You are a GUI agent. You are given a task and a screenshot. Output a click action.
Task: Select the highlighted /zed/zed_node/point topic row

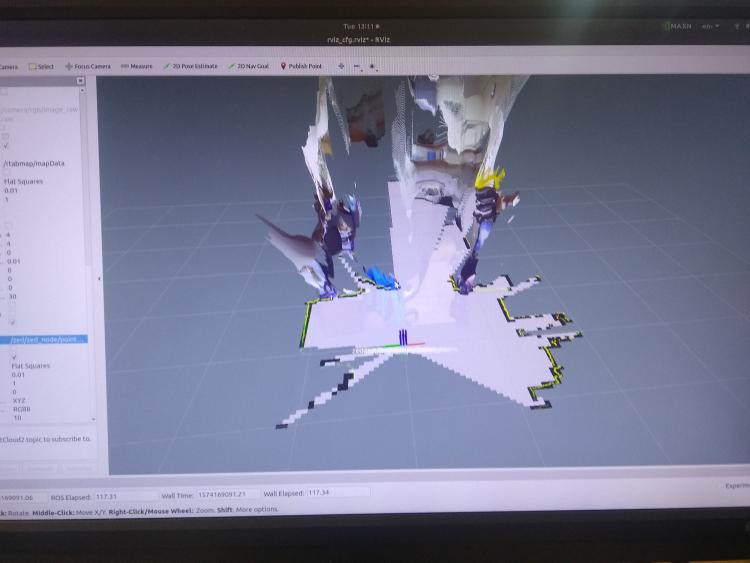coord(48,339)
